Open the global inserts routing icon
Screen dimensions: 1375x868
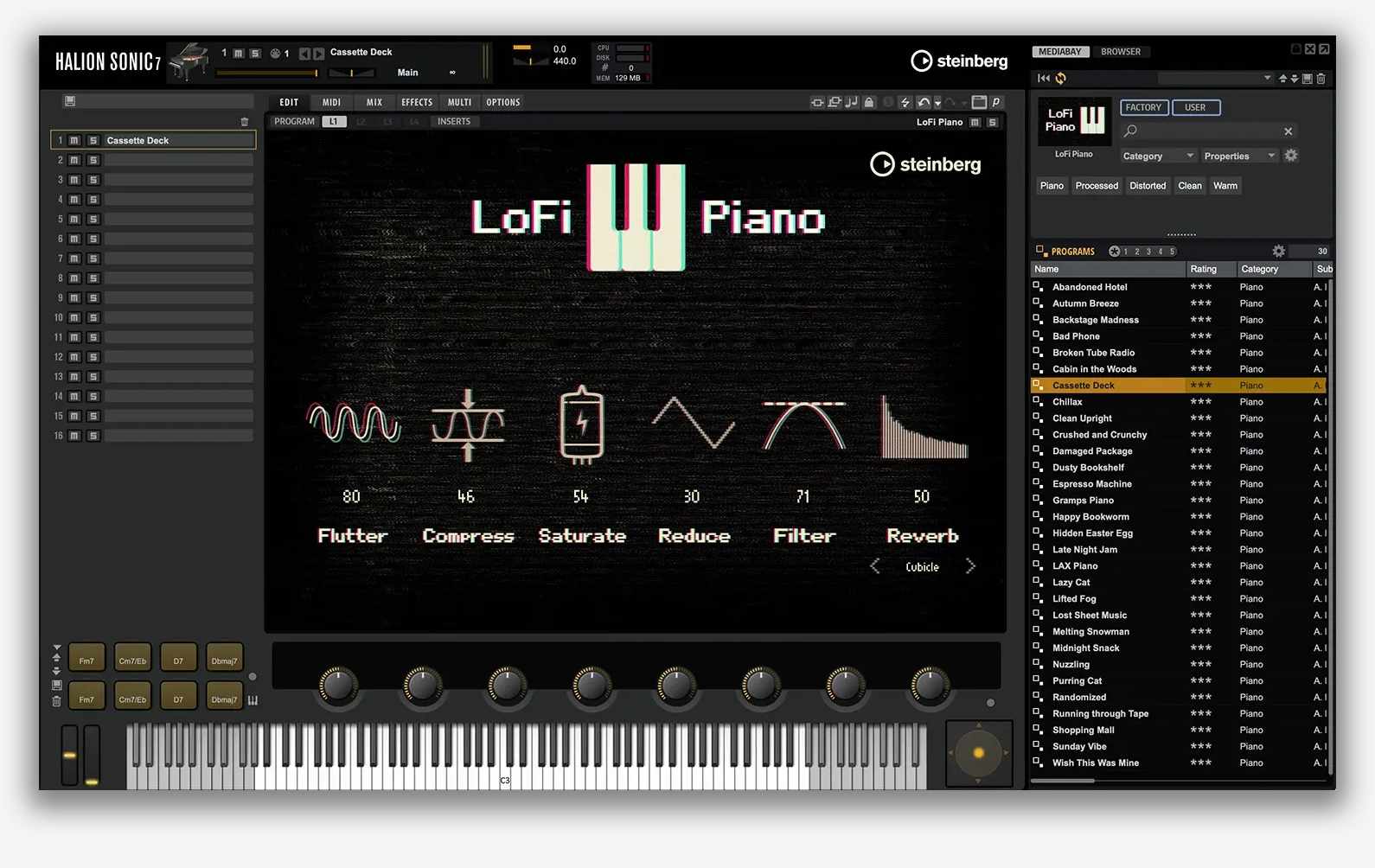(817, 102)
